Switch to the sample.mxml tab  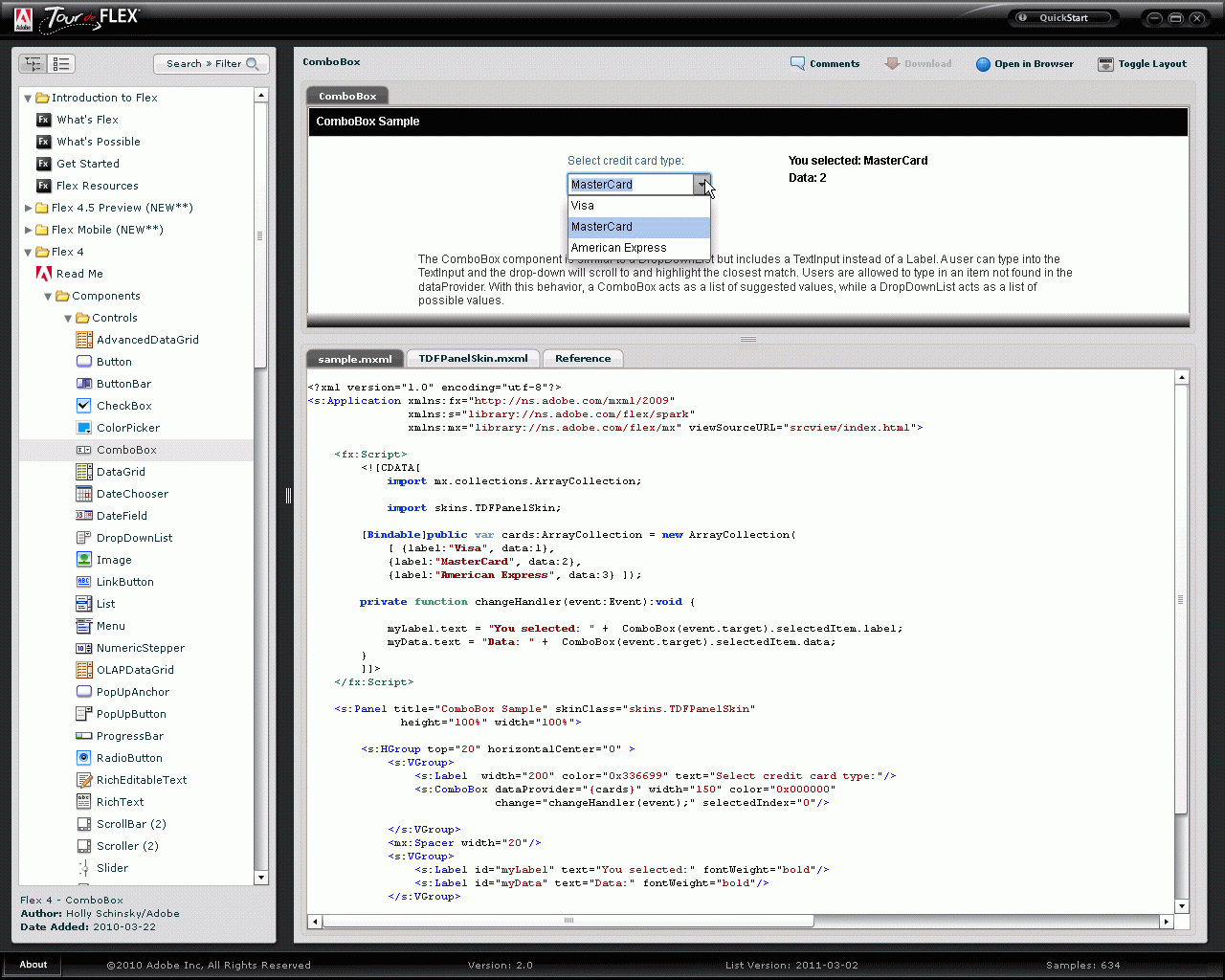pos(355,359)
